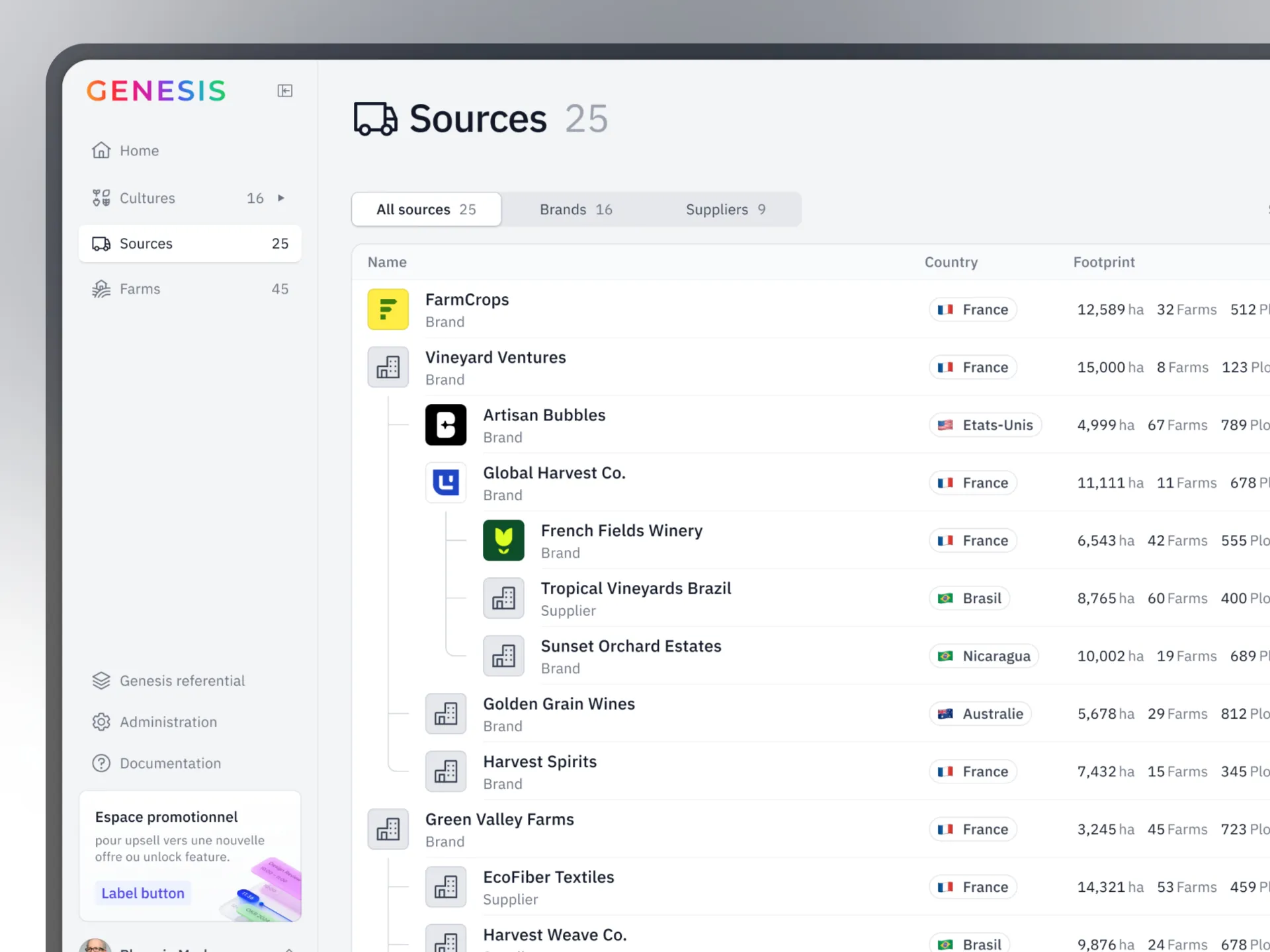Click the Nicaragua country badge

(984, 656)
